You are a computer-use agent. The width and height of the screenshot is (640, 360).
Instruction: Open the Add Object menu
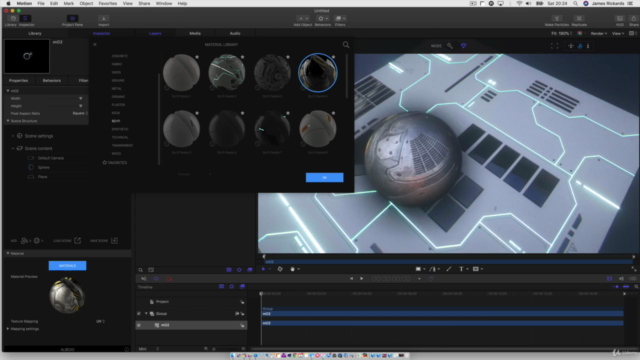click(x=303, y=19)
